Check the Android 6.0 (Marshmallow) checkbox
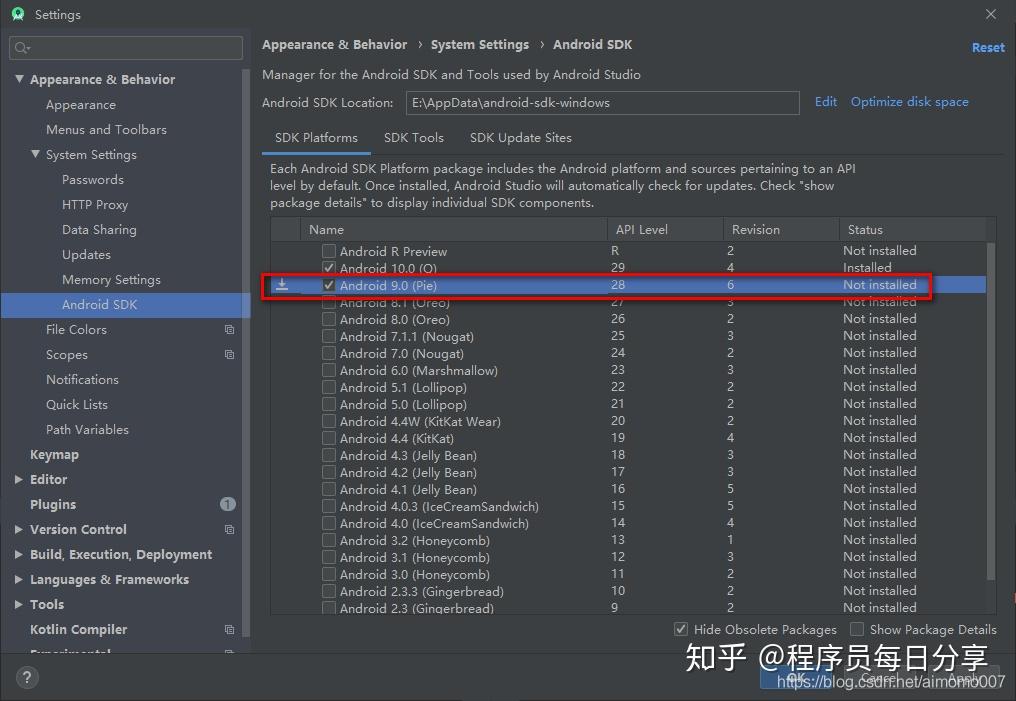This screenshot has width=1016, height=701. pyautogui.click(x=329, y=370)
